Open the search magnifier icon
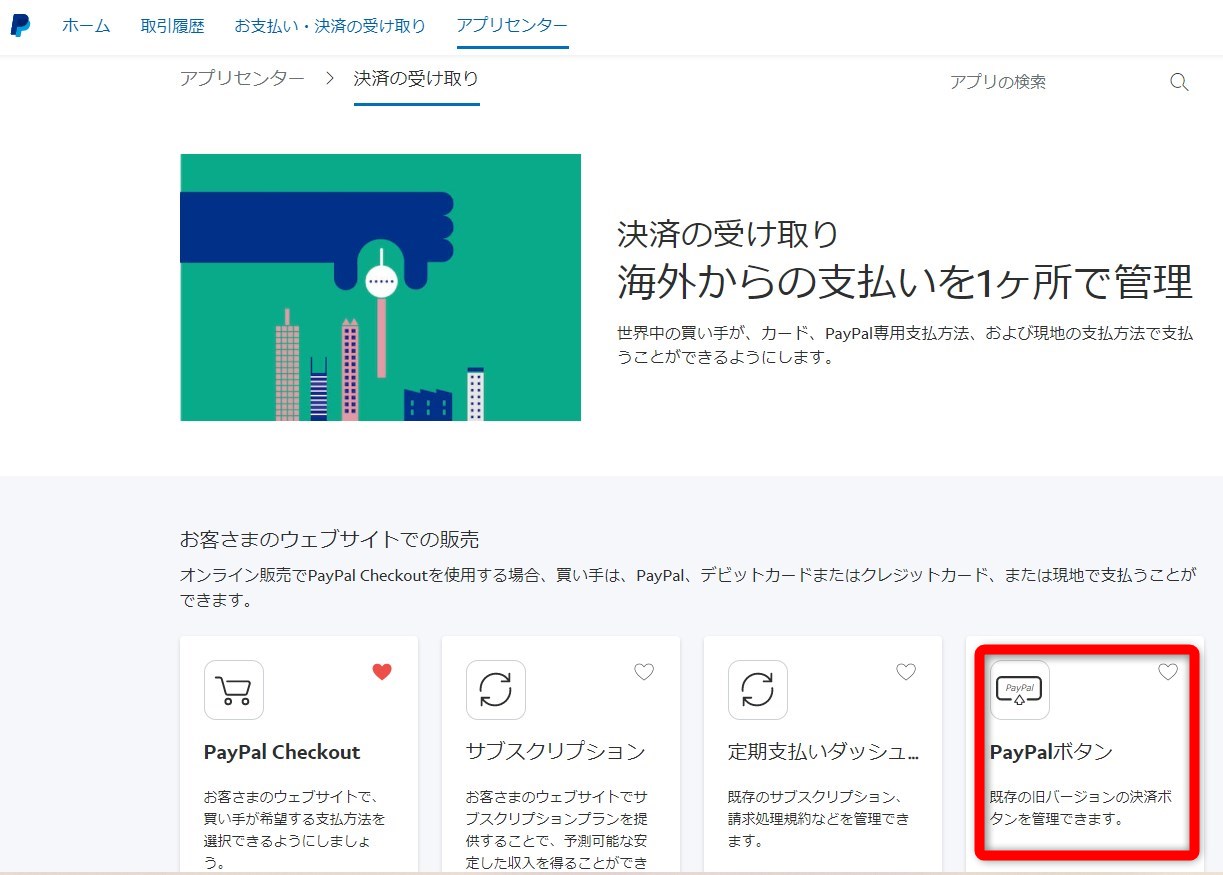1223x875 pixels. point(1179,82)
